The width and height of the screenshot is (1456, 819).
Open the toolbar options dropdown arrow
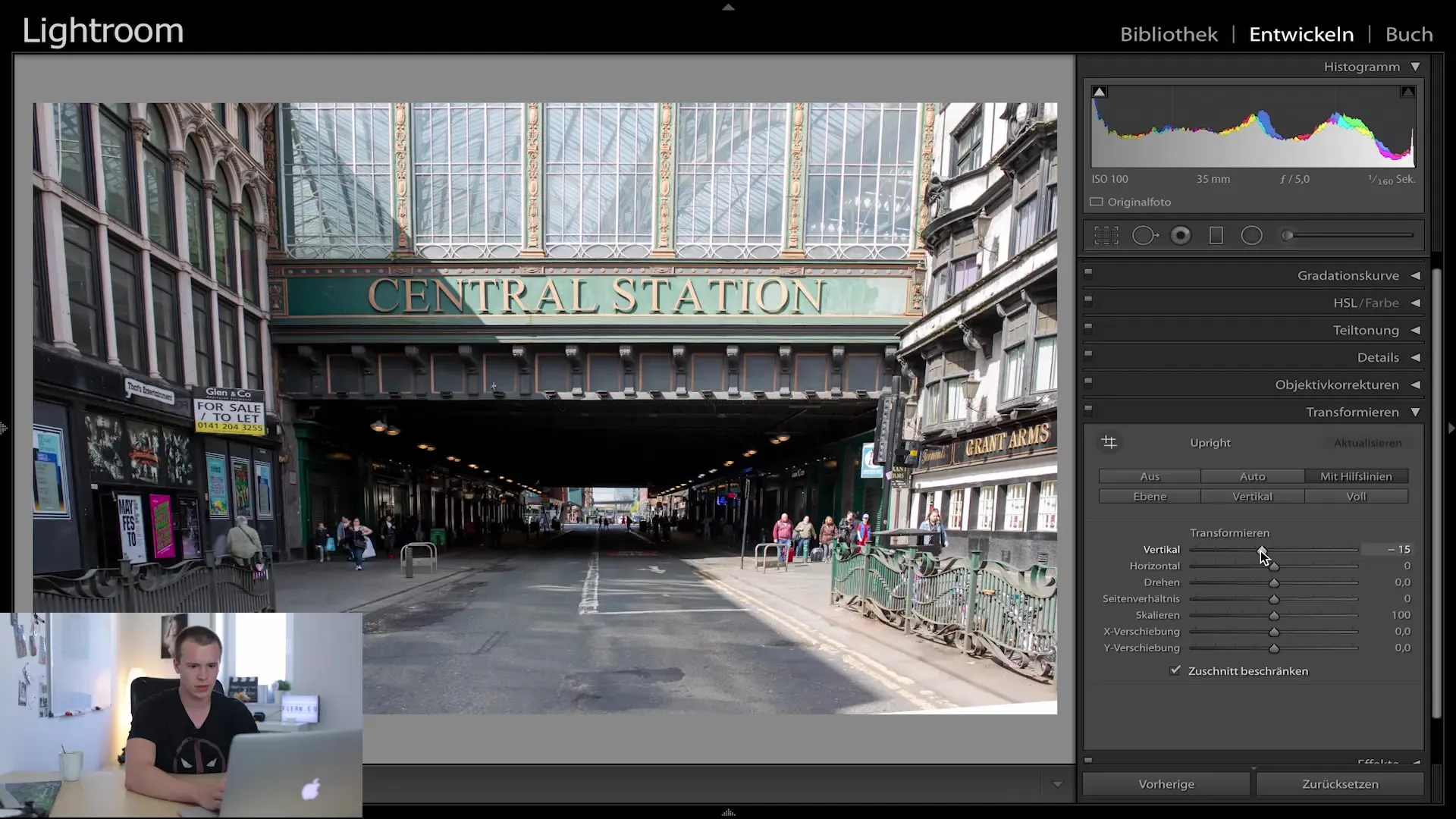point(1057,784)
